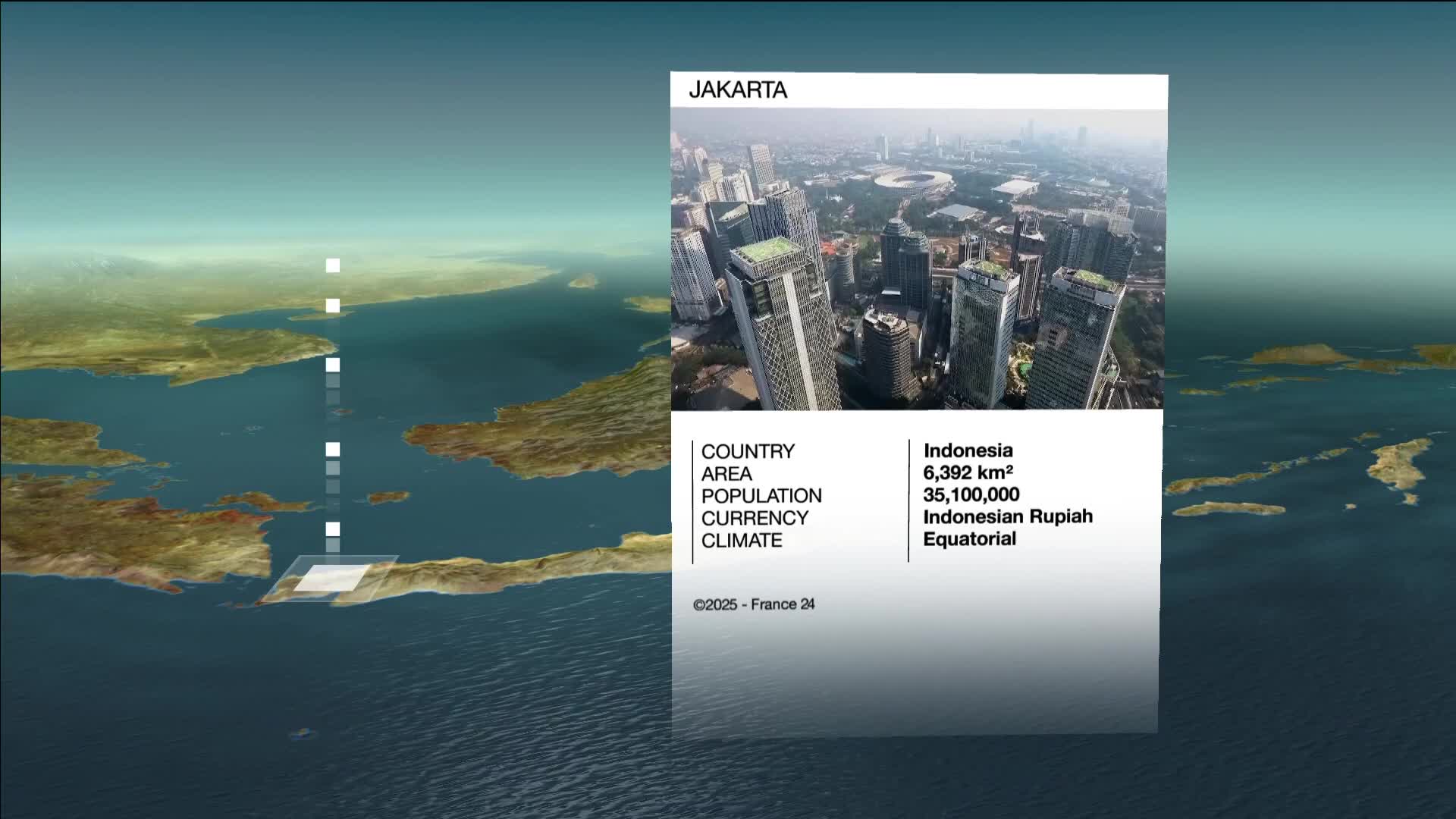Image resolution: width=1456 pixels, height=819 pixels.
Task: Select the AREA label
Action: (726, 474)
